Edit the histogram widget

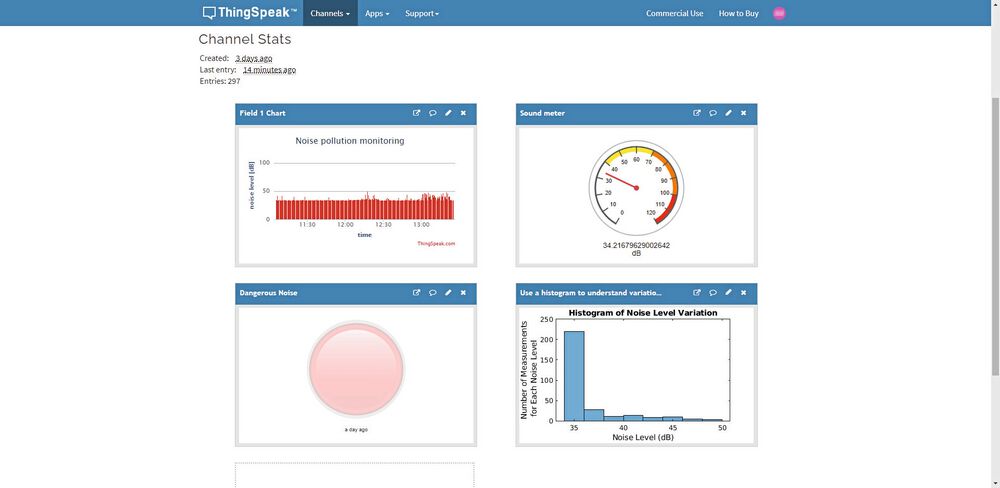[x=728, y=293]
